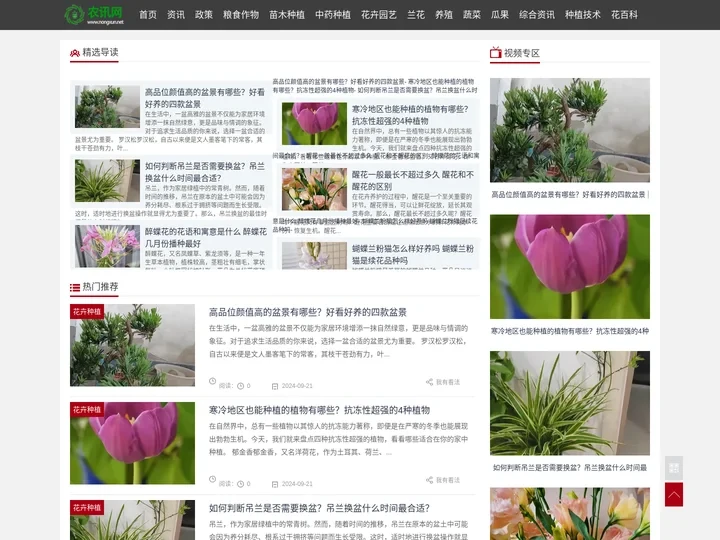Click the 醒花 bouquet thumbnail in 精选导读
720x540 pixels.
point(315,189)
